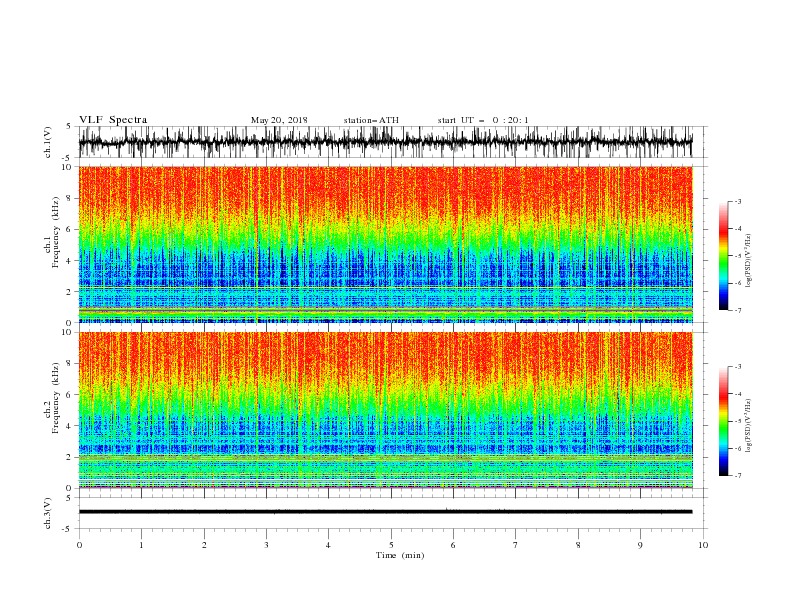Select the ch.2 color bar log(PSD) label
792x612 pixels.
(x=749, y=426)
